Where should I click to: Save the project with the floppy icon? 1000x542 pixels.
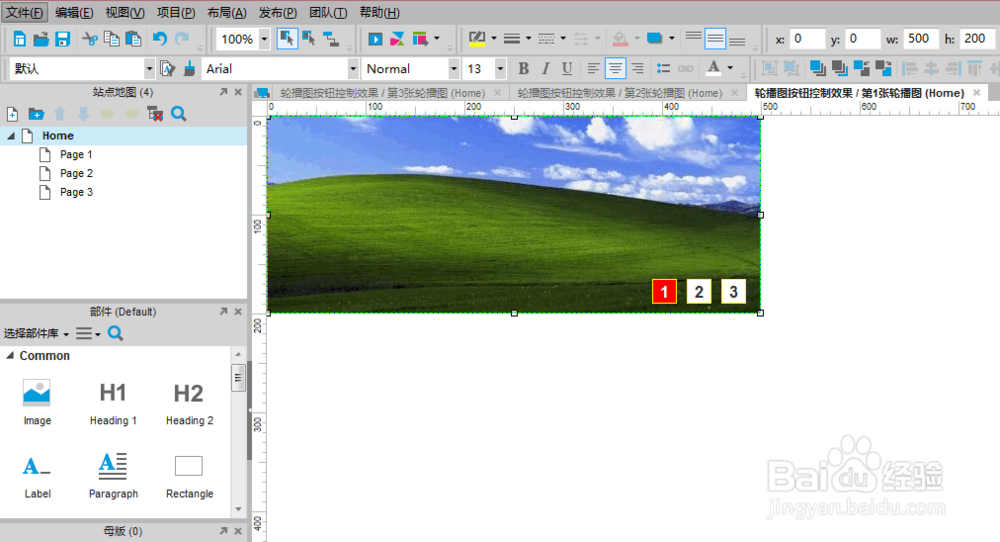click(62, 39)
